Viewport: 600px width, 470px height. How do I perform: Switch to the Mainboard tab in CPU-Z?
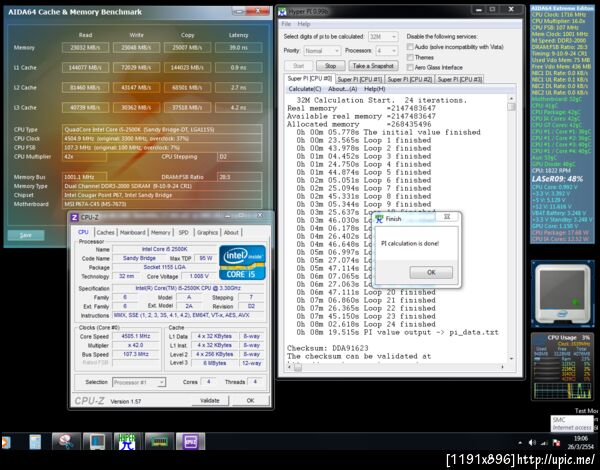click(x=133, y=232)
